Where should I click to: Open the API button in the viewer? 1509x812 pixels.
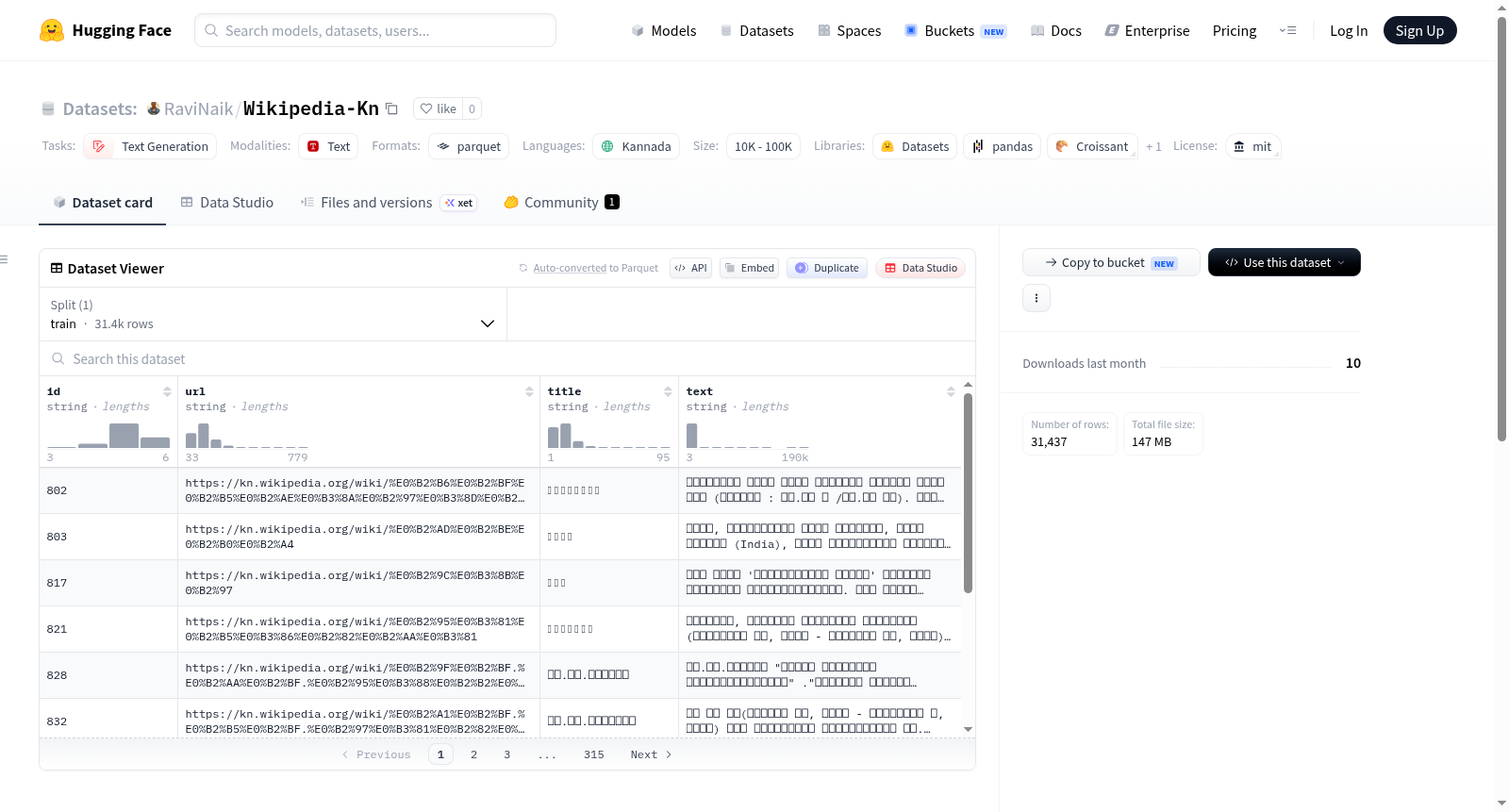690,268
